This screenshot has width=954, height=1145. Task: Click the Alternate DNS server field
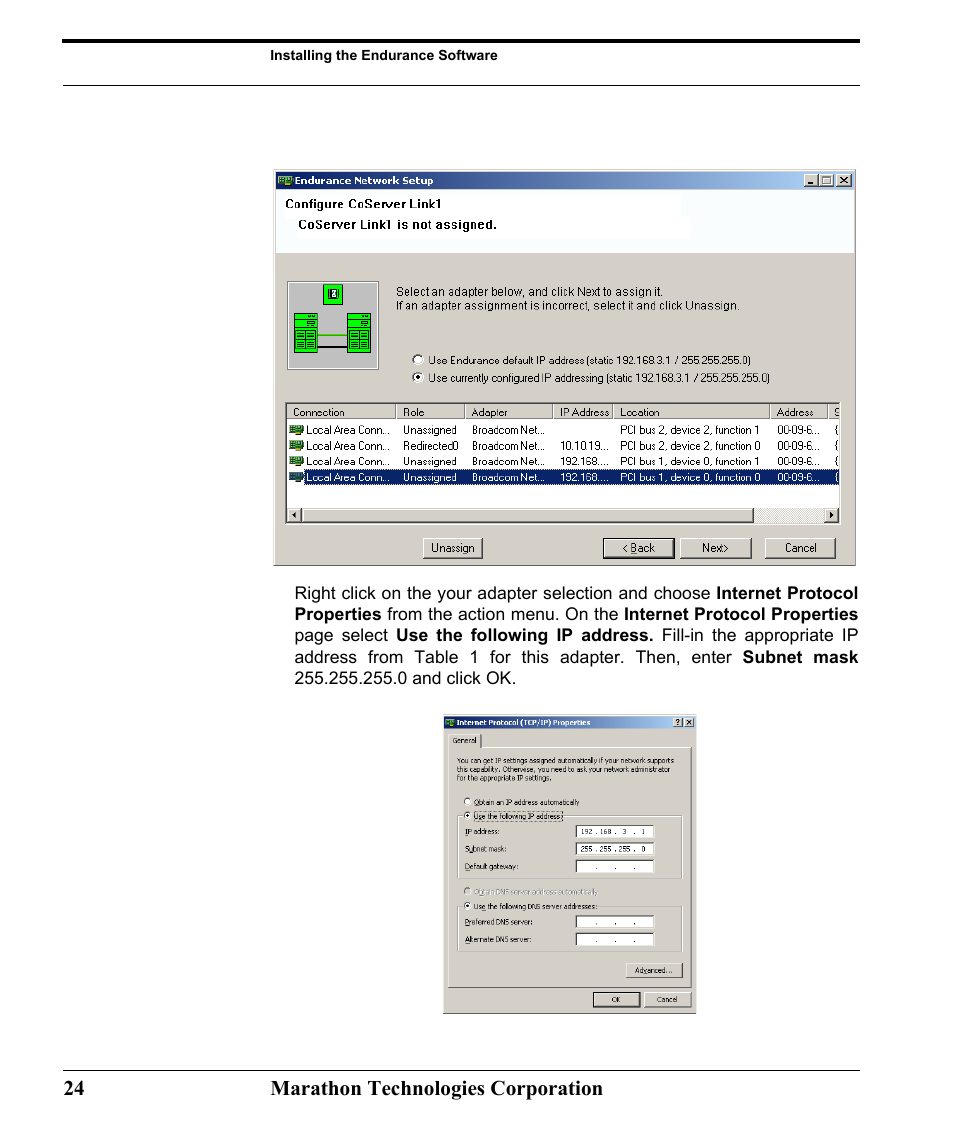614,940
